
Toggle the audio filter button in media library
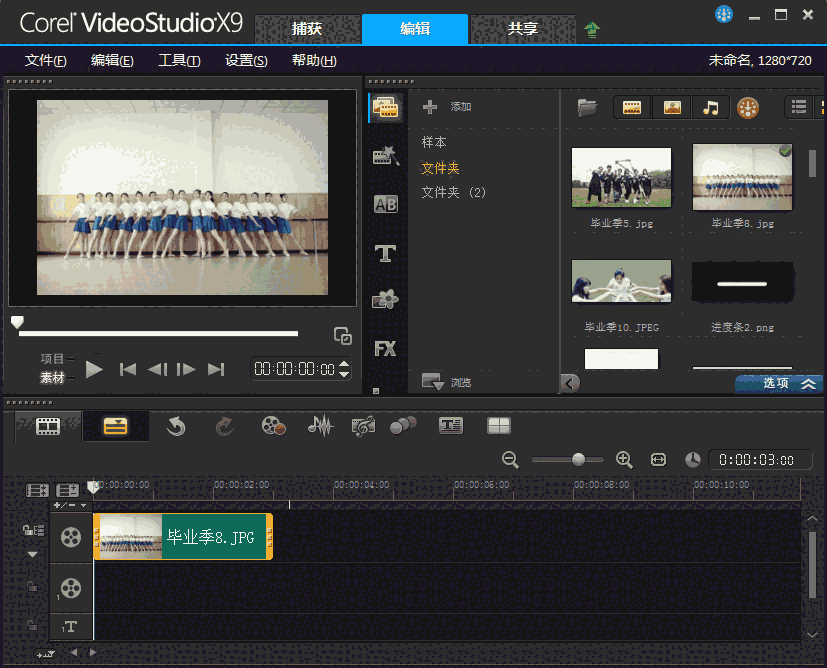pyautogui.click(x=710, y=107)
